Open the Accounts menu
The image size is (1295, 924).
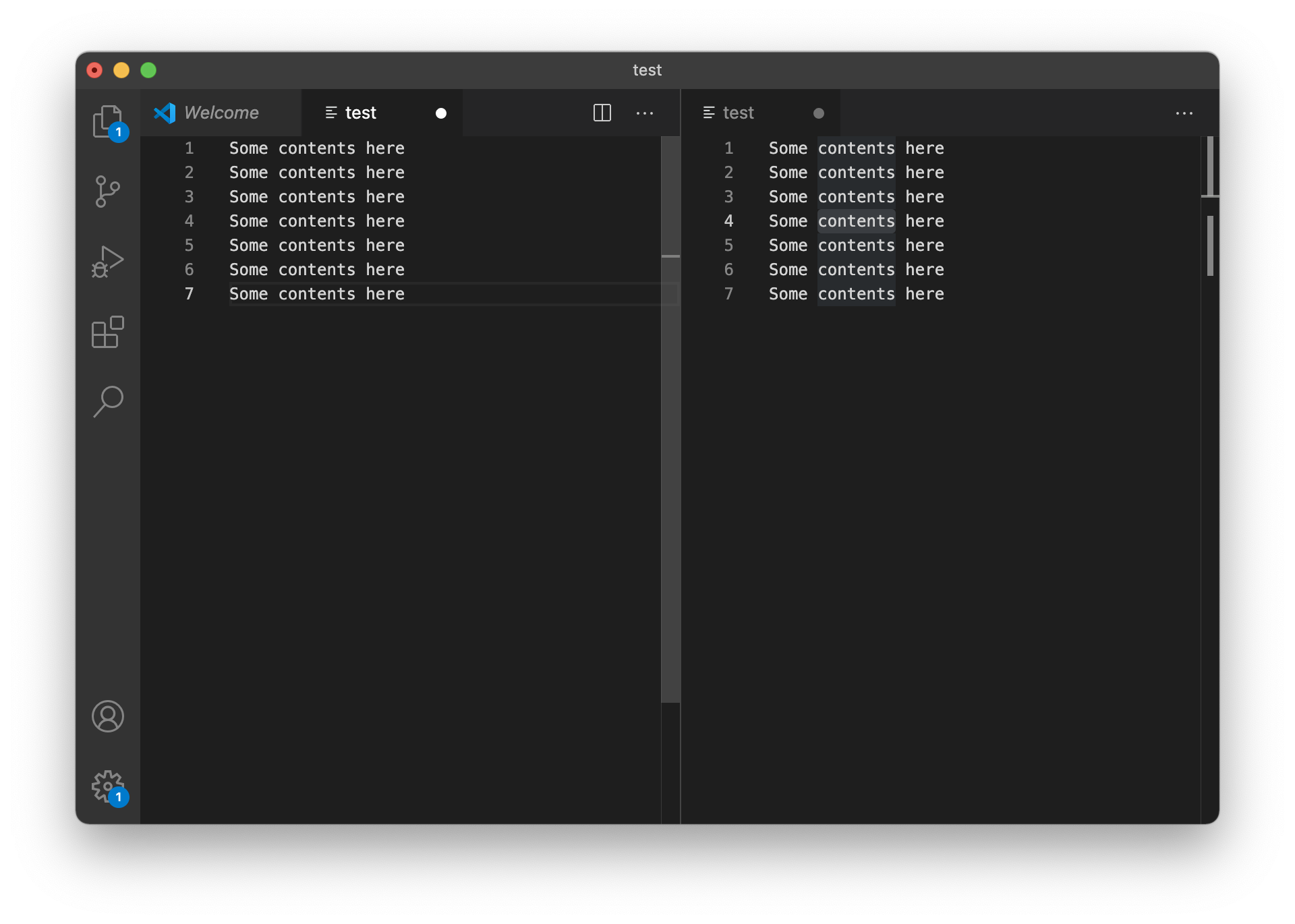108,716
